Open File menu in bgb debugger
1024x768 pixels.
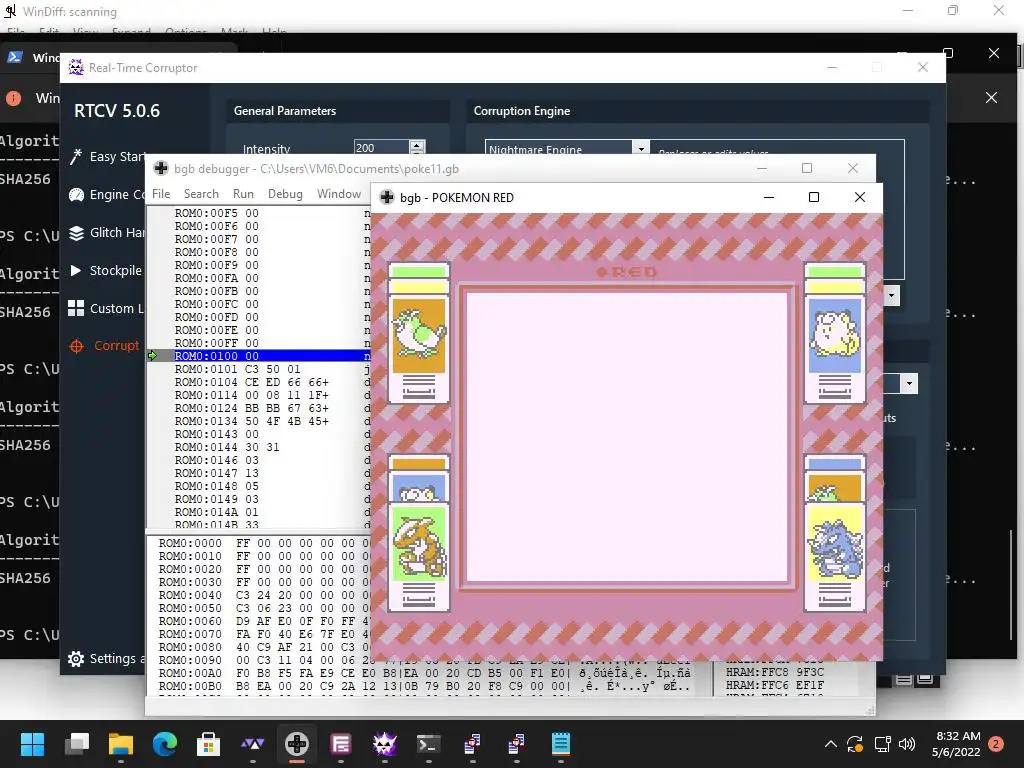[161, 194]
